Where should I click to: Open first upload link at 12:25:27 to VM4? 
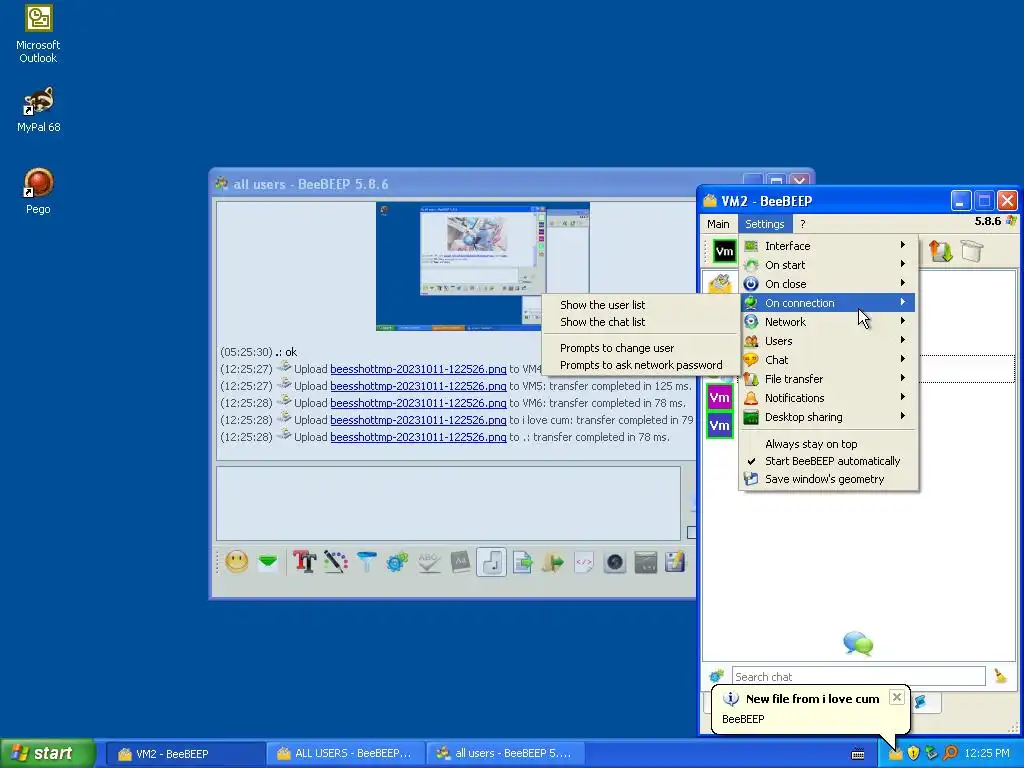click(418, 369)
